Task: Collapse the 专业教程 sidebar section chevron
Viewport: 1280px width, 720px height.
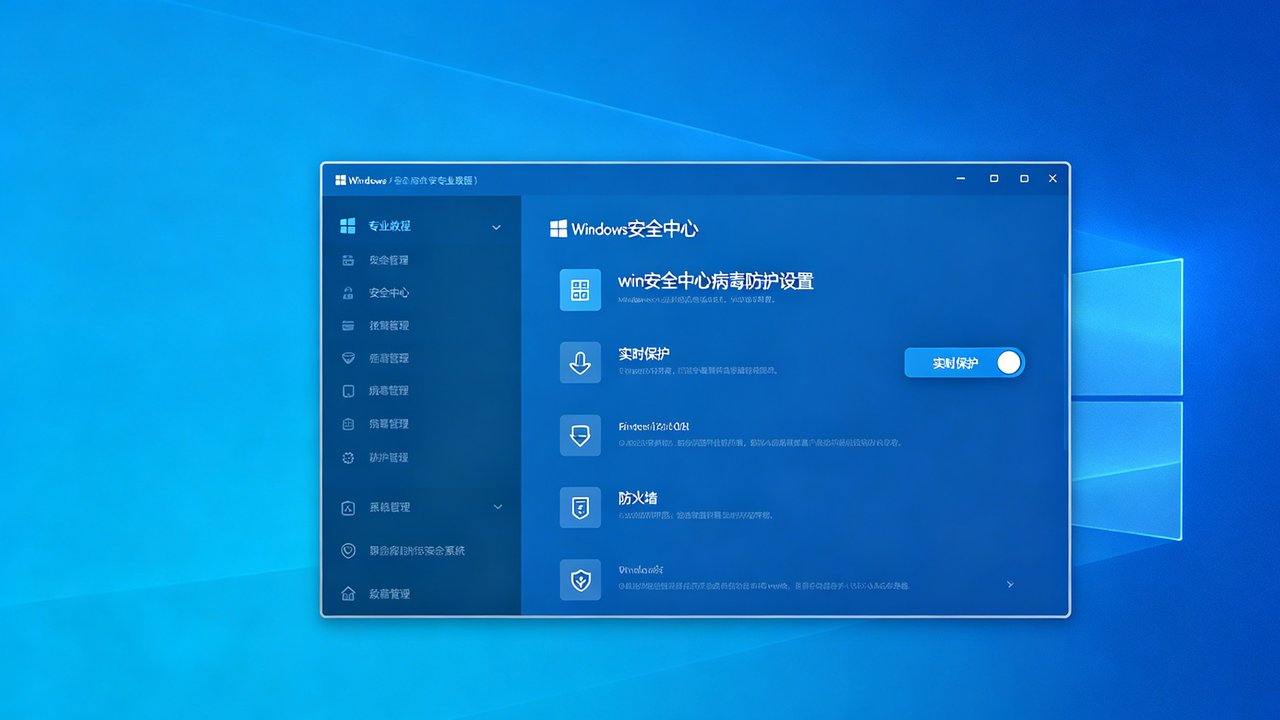Action: point(496,227)
